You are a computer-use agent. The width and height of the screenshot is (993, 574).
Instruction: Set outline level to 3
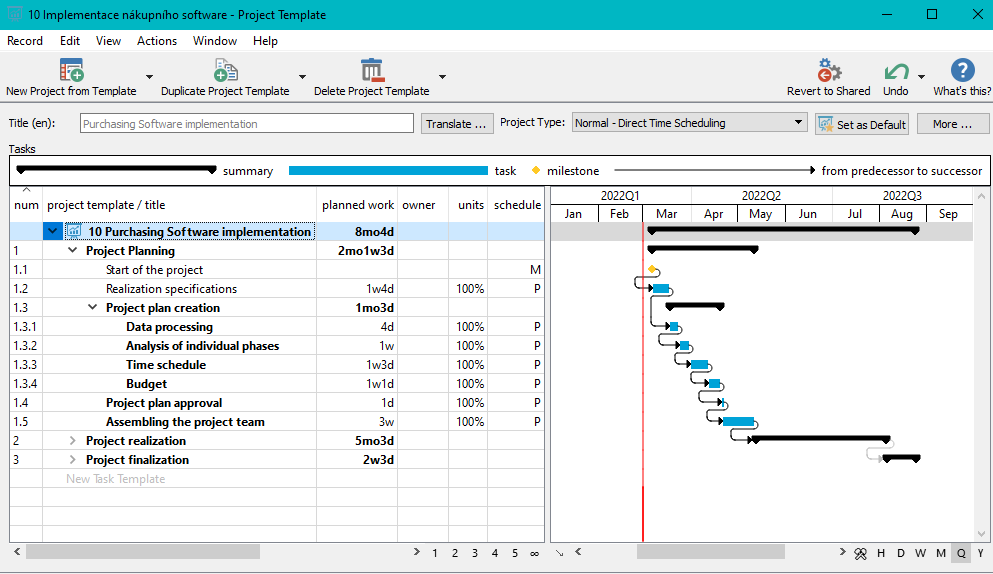click(474, 553)
